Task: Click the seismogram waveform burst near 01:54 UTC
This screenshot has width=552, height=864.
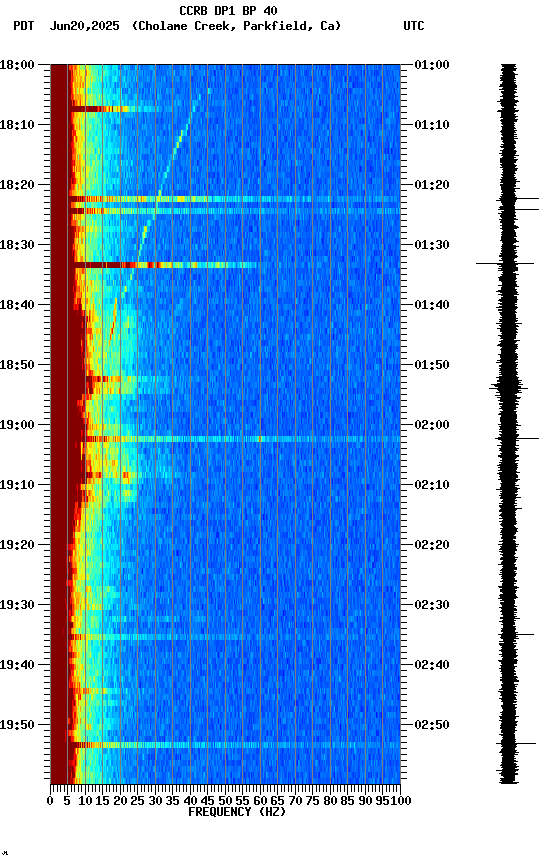Action: point(508,388)
